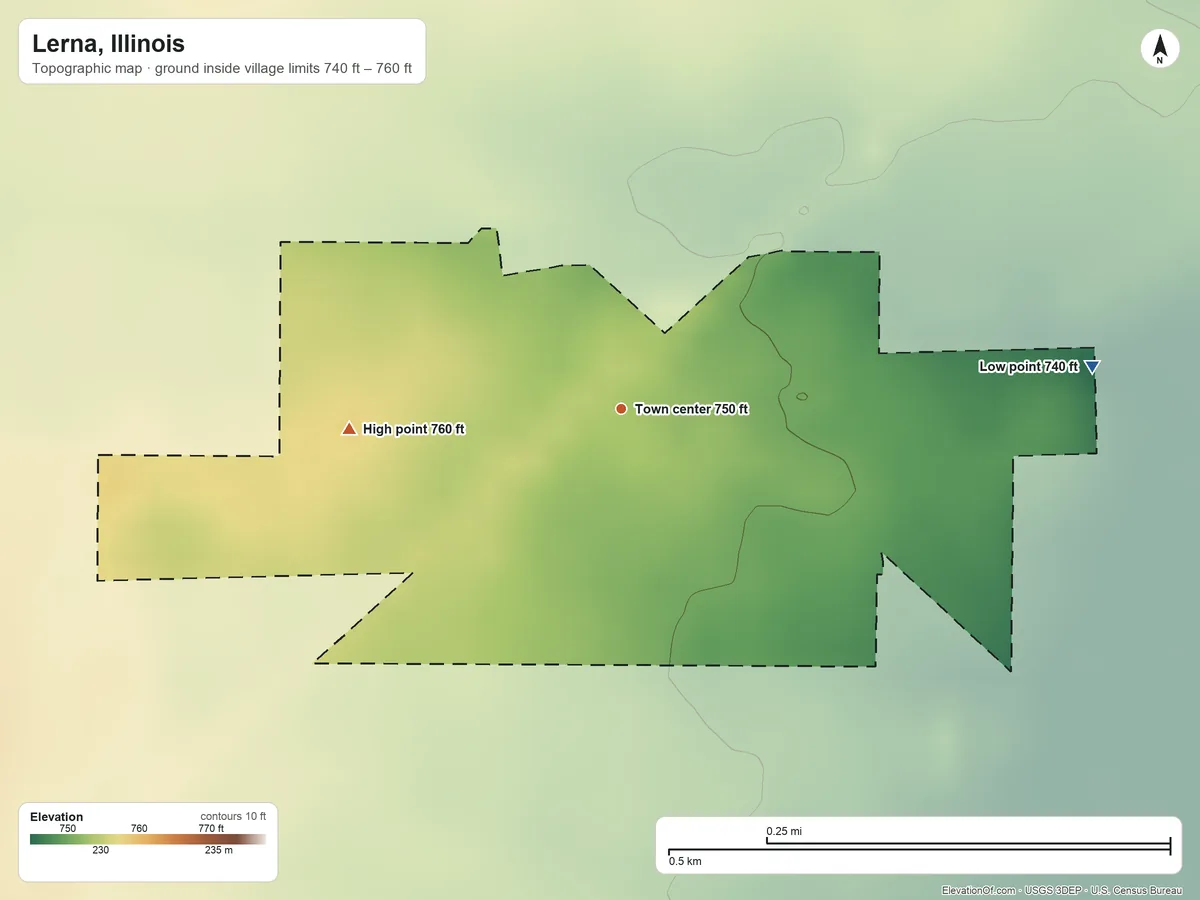The image size is (1200, 900).
Task: Click the Town center red circle marker
Action: tap(621, 409)
